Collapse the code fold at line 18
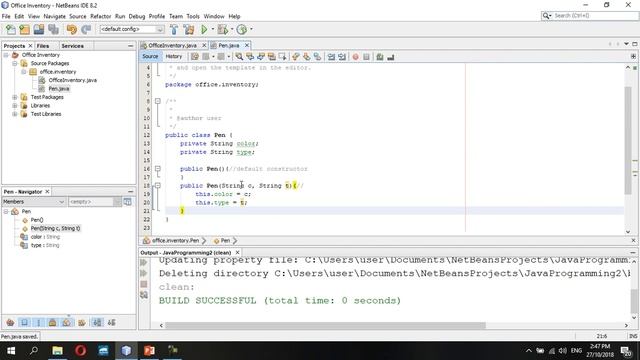640x360 pixels. (158, 185)
